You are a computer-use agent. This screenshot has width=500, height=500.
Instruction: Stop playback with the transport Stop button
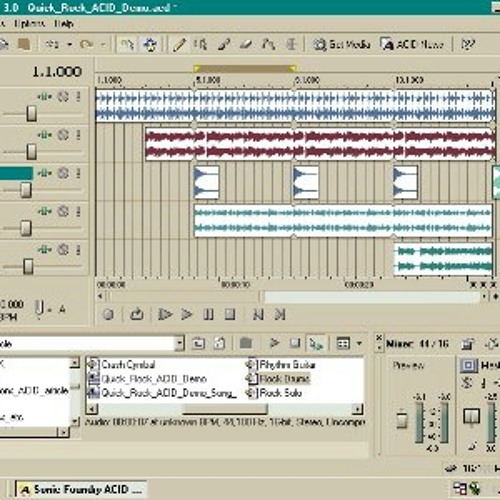(230, 314)
